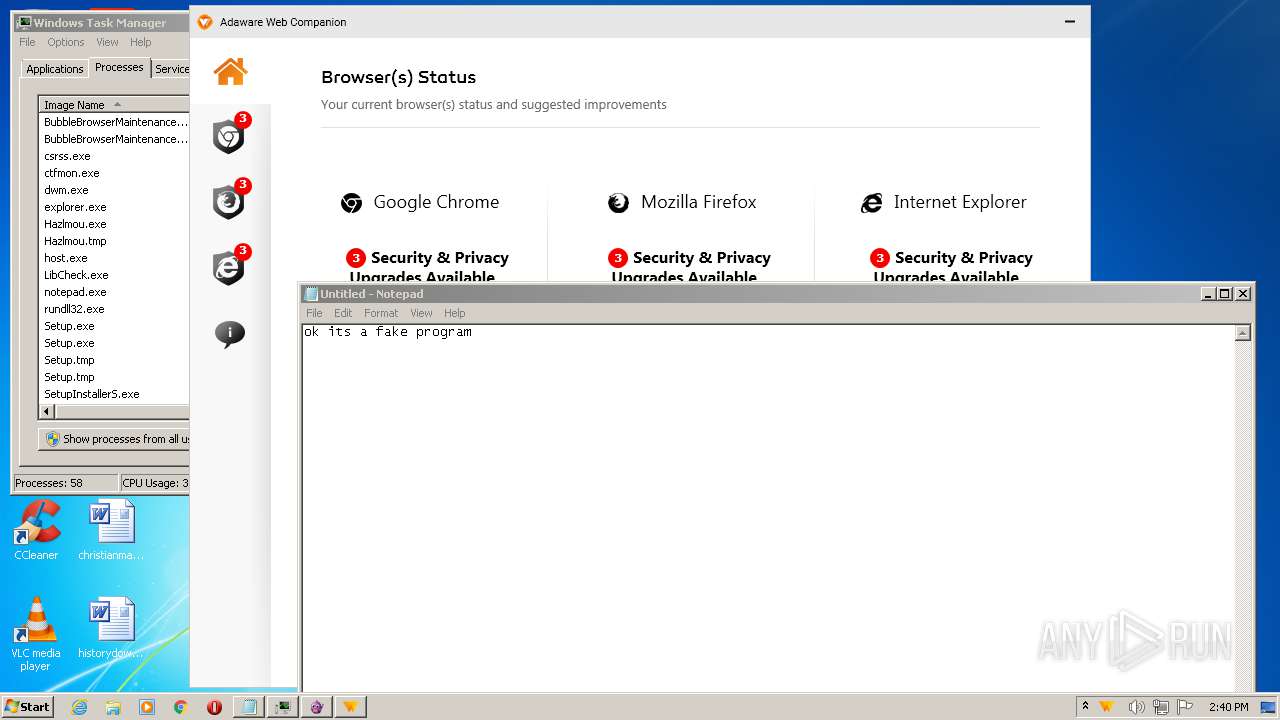Switch to Adaware Web Companion taskbar button
This screenshot has height=720, width=1280.
pyautogui.click(x=351, y=707)
